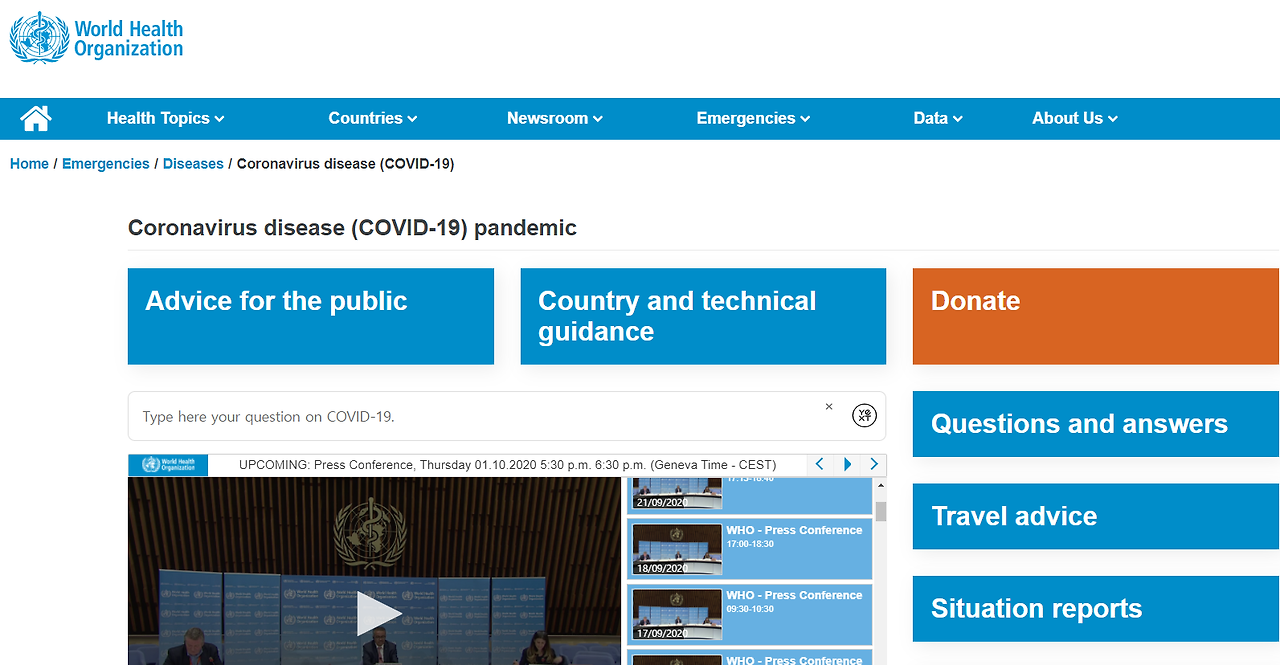Viewport: 1280px width, 665px height.
Task: Click the UPCOMING Press Conference ticker text
Action: (x=507, y=465)
